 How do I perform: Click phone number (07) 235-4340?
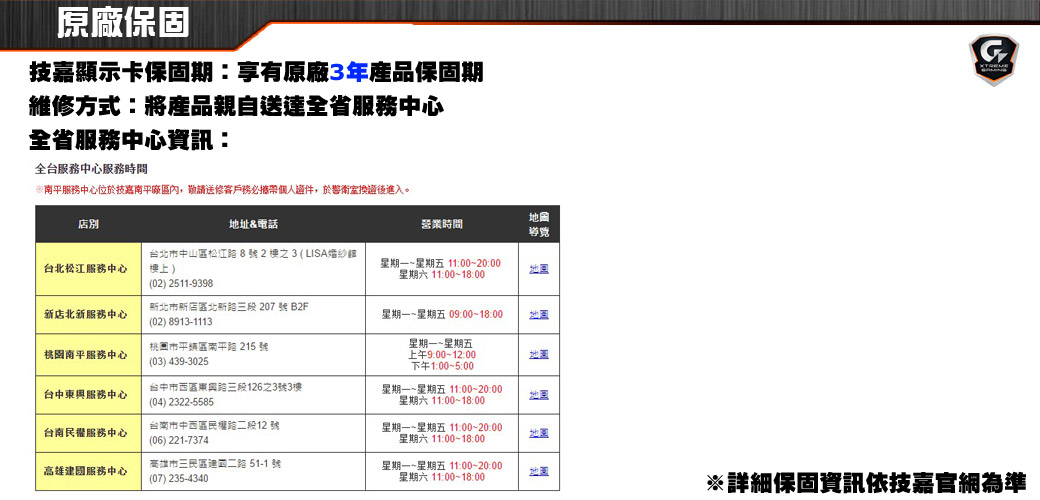coord(179,478)
